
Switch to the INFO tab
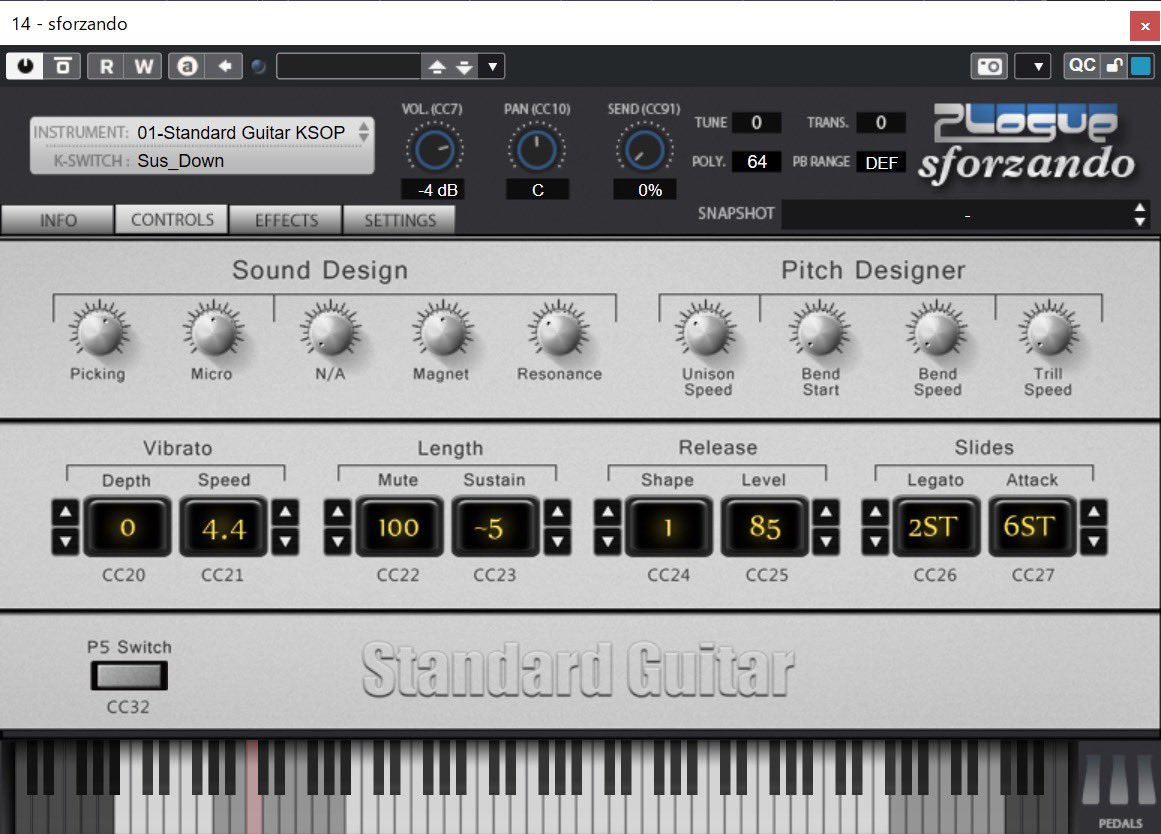click(58, 220)
